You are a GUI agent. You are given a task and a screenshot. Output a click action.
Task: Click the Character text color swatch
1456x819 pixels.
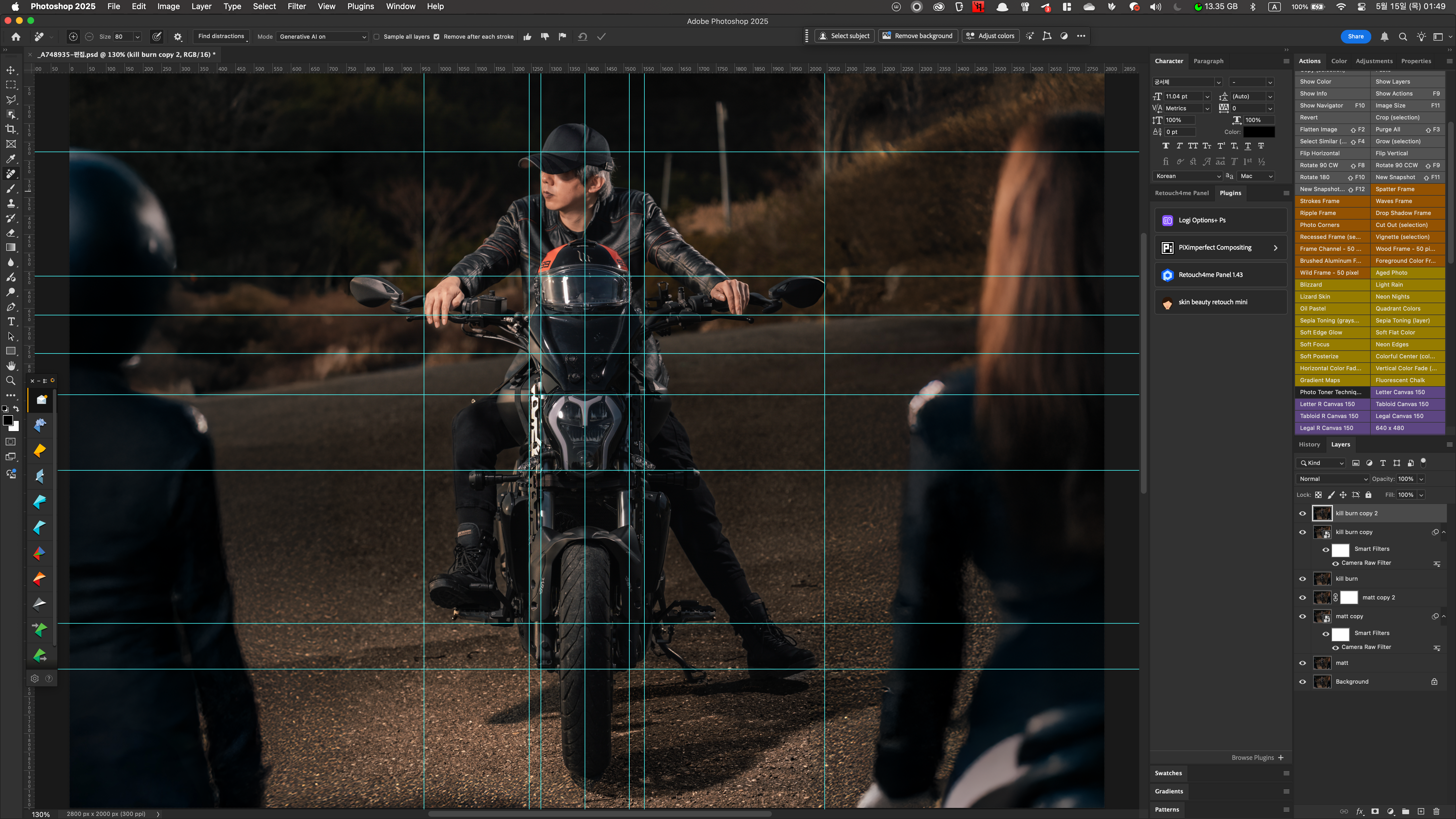click(1259, 132)
